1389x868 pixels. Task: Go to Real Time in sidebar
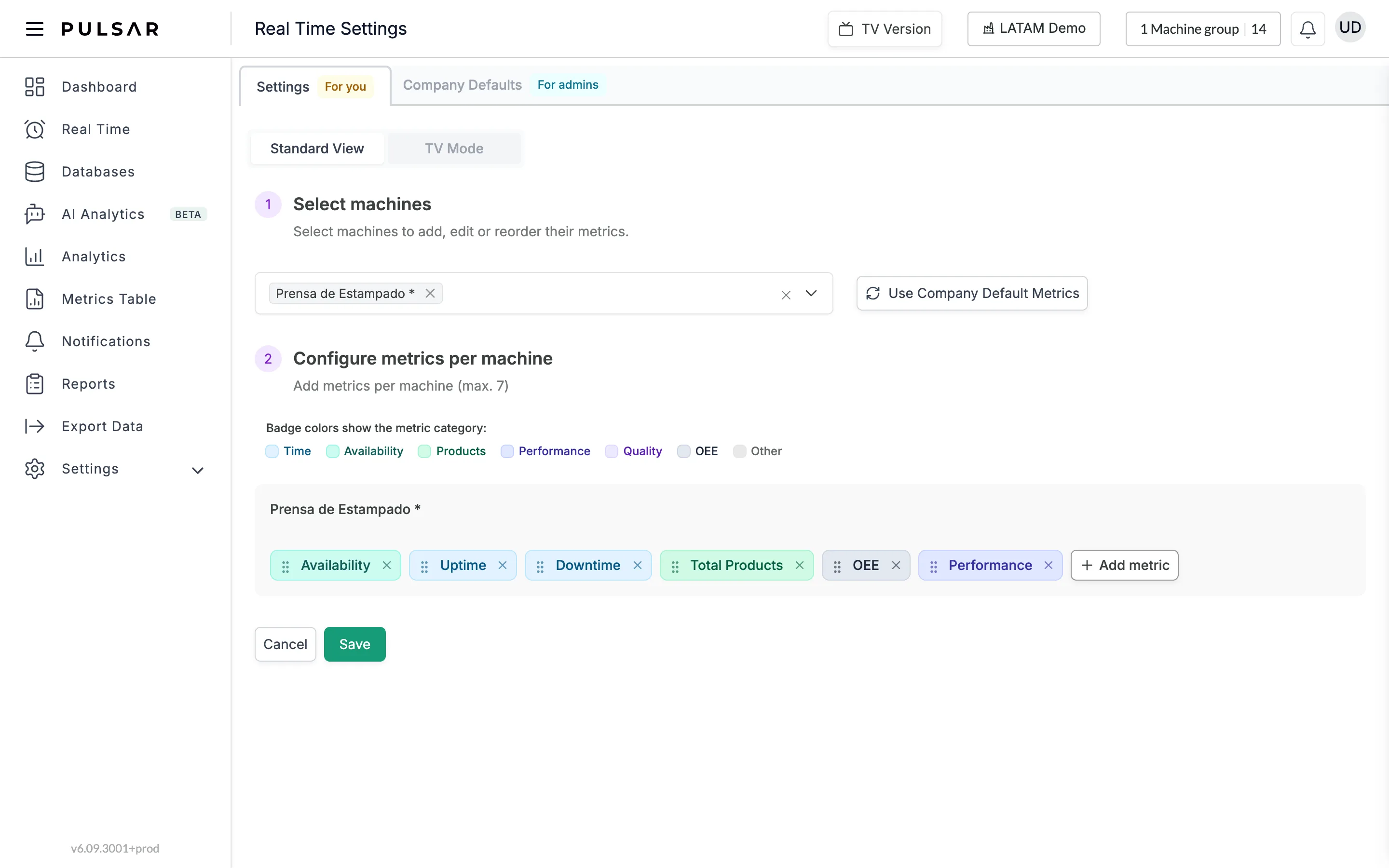pyautogui.click(x=96, y=129)
